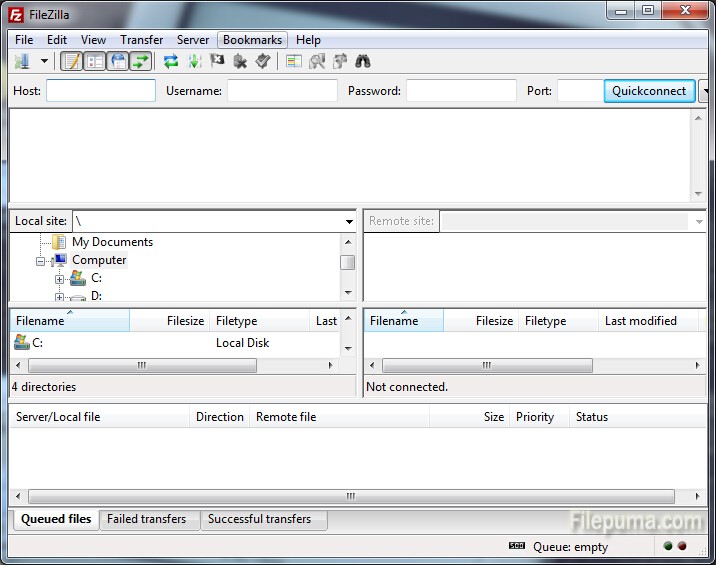Toggle transfer queue display
This screenshot has height=565, width=716.
tap(141, 62)
